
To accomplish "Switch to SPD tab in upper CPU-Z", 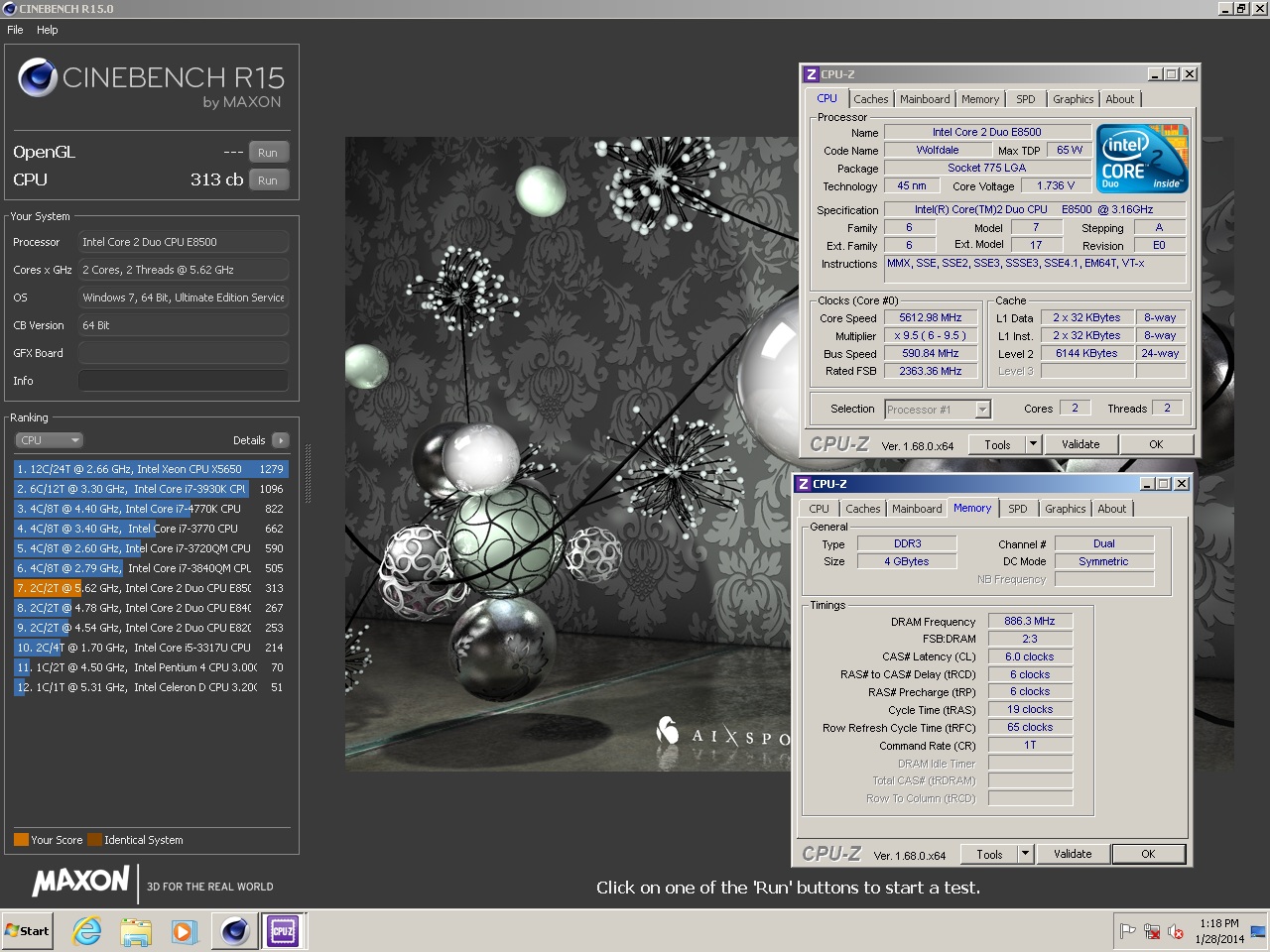I will pos(1026,99).
